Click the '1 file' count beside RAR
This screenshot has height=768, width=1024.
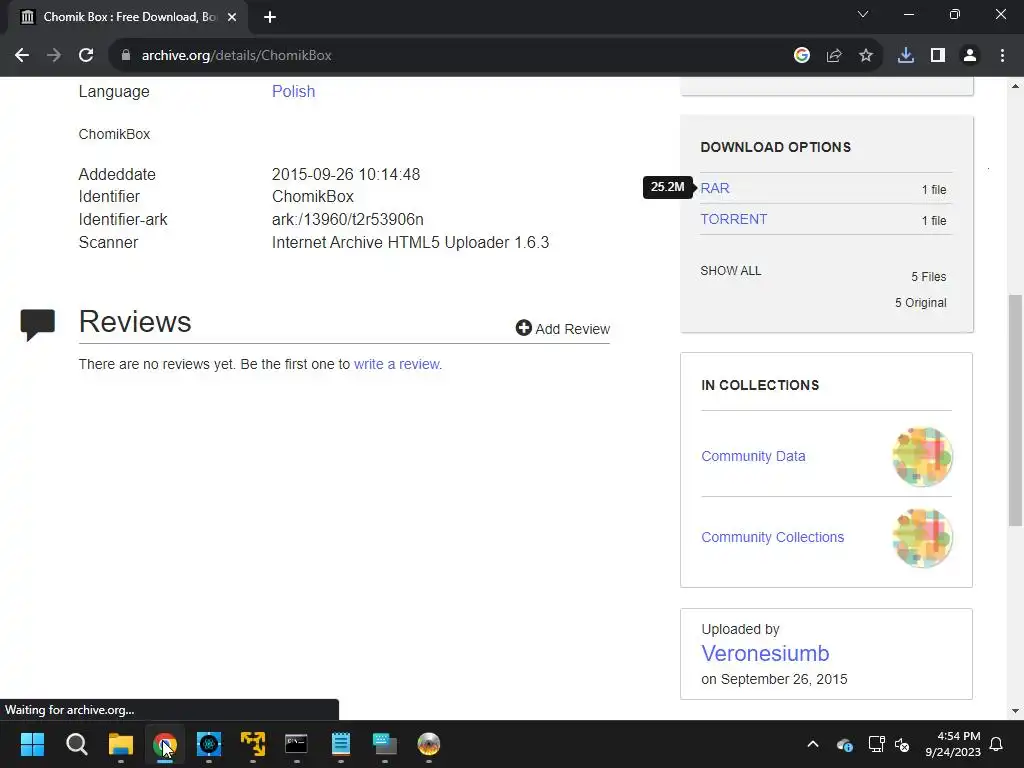click(934, 189)
